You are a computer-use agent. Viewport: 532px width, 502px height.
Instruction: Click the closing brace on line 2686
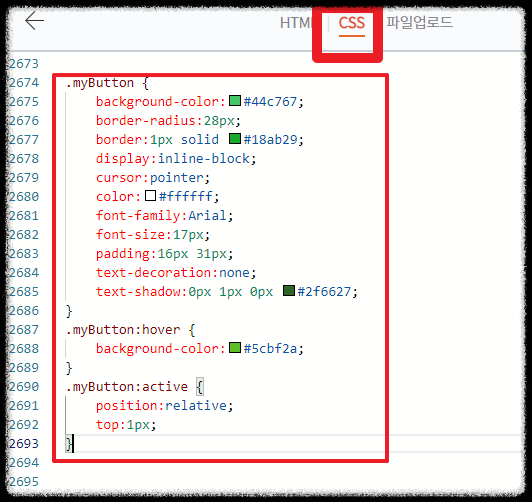pos(69,311)
